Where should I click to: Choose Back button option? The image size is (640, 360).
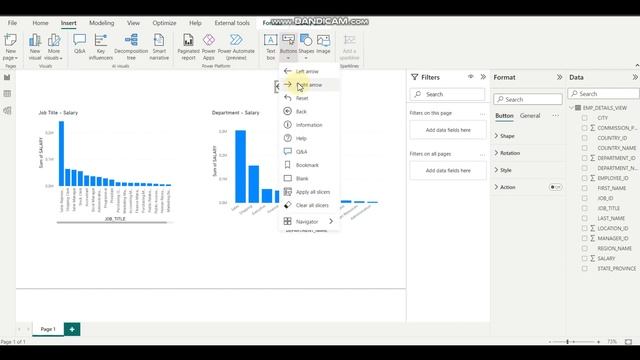(309, 111)
